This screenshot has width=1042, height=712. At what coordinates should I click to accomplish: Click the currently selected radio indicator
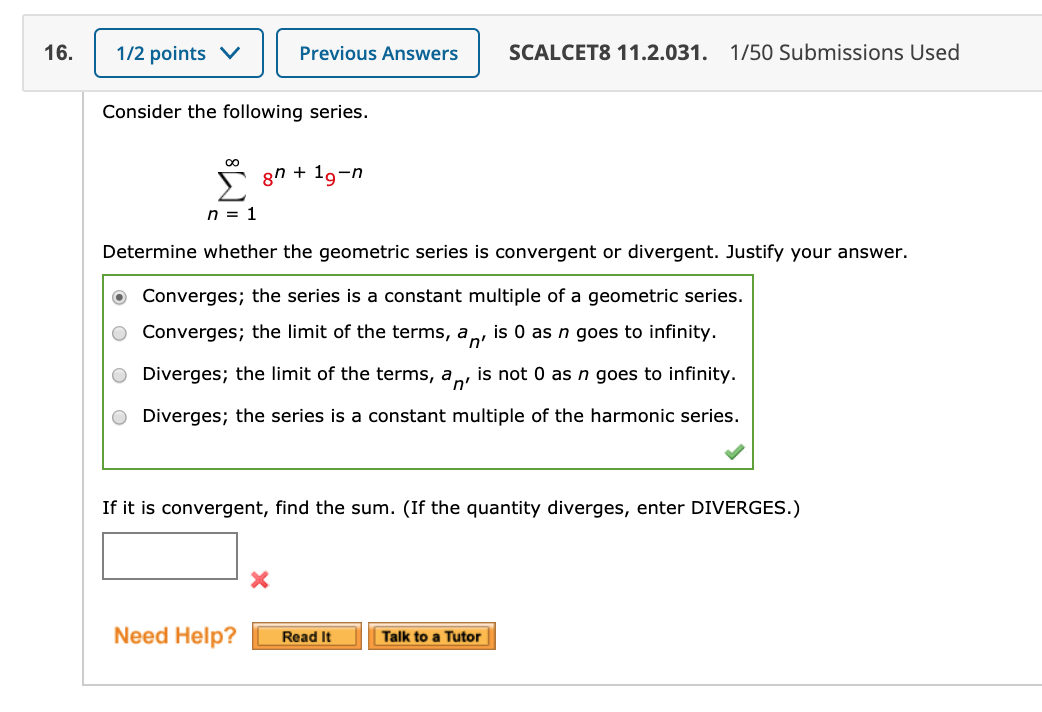click(119, 296)
